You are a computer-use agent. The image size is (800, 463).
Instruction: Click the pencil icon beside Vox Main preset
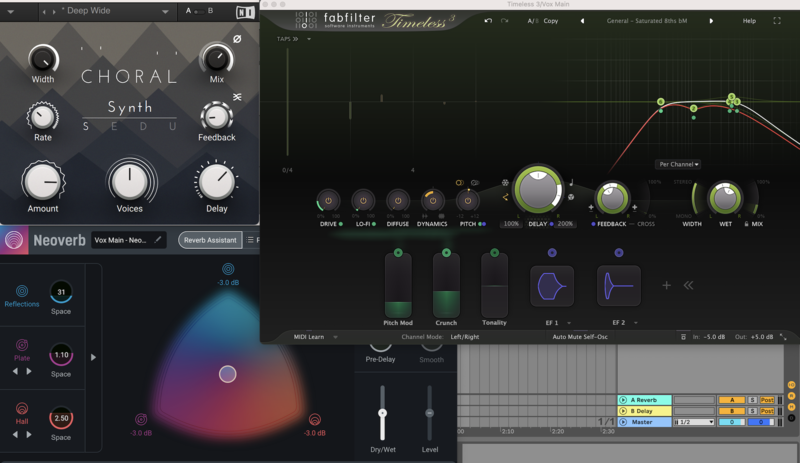157,240
